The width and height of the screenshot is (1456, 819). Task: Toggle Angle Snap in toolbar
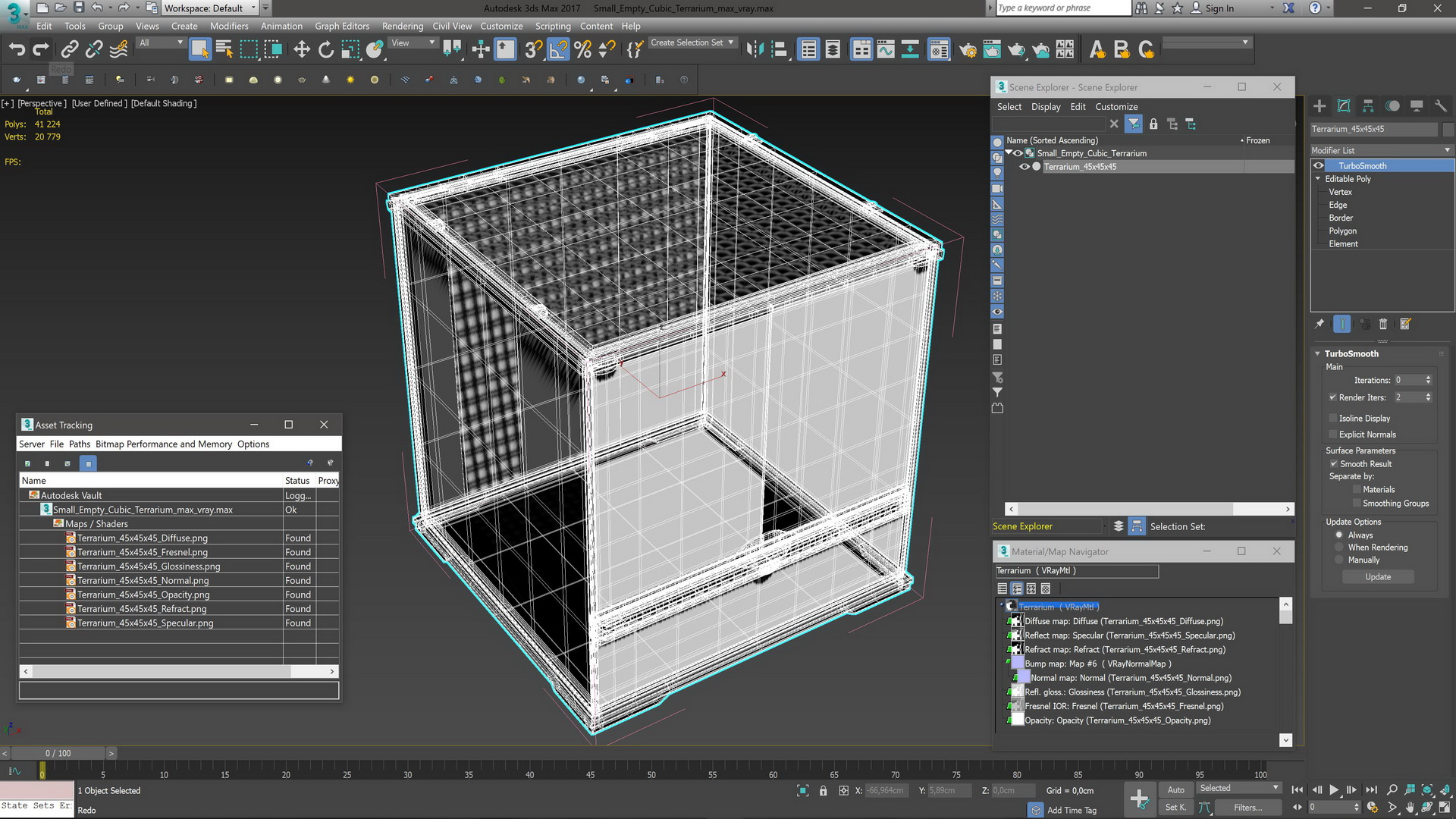tap(557, 50)
